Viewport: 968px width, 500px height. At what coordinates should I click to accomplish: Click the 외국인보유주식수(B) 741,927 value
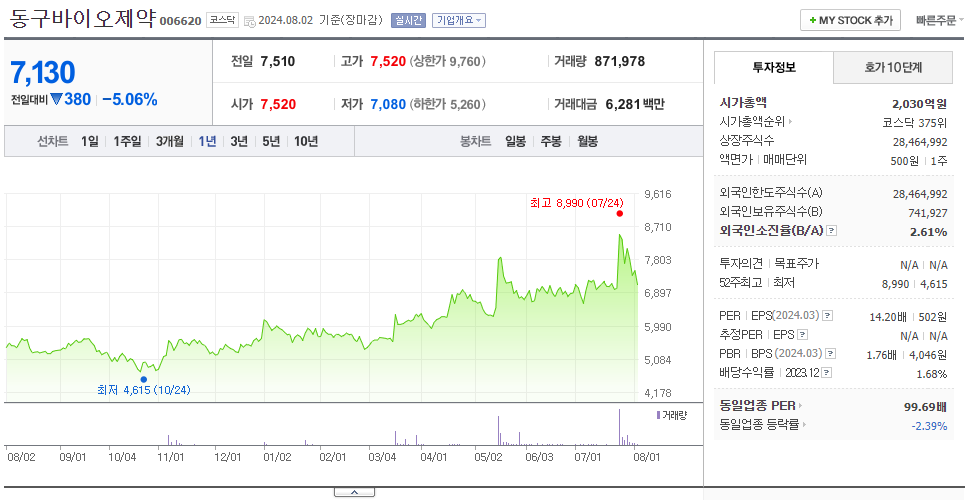tap(926, 212)
